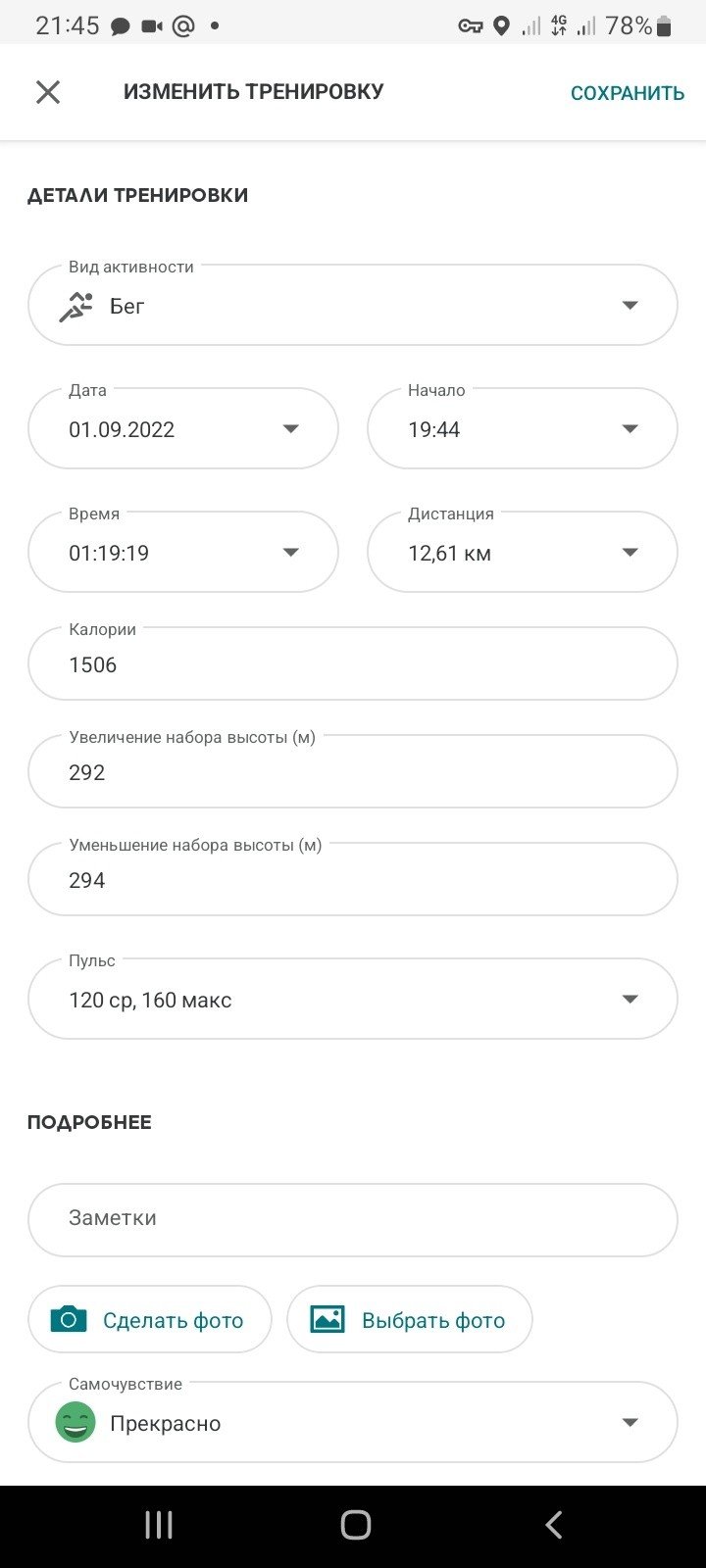This screenshot has height=1568, width=706.
Task: Open the location icon in status bar
Action: coord(501,26)
